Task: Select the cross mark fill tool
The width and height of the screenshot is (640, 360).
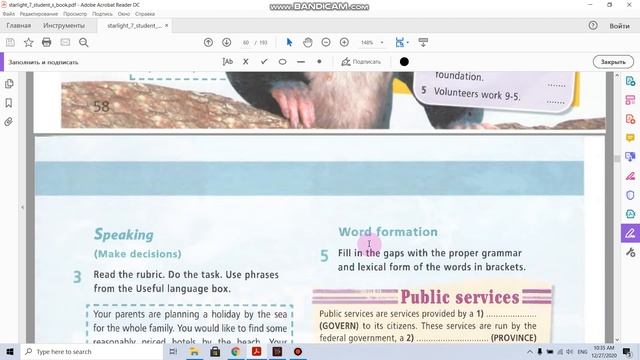Action: [246, 62]
